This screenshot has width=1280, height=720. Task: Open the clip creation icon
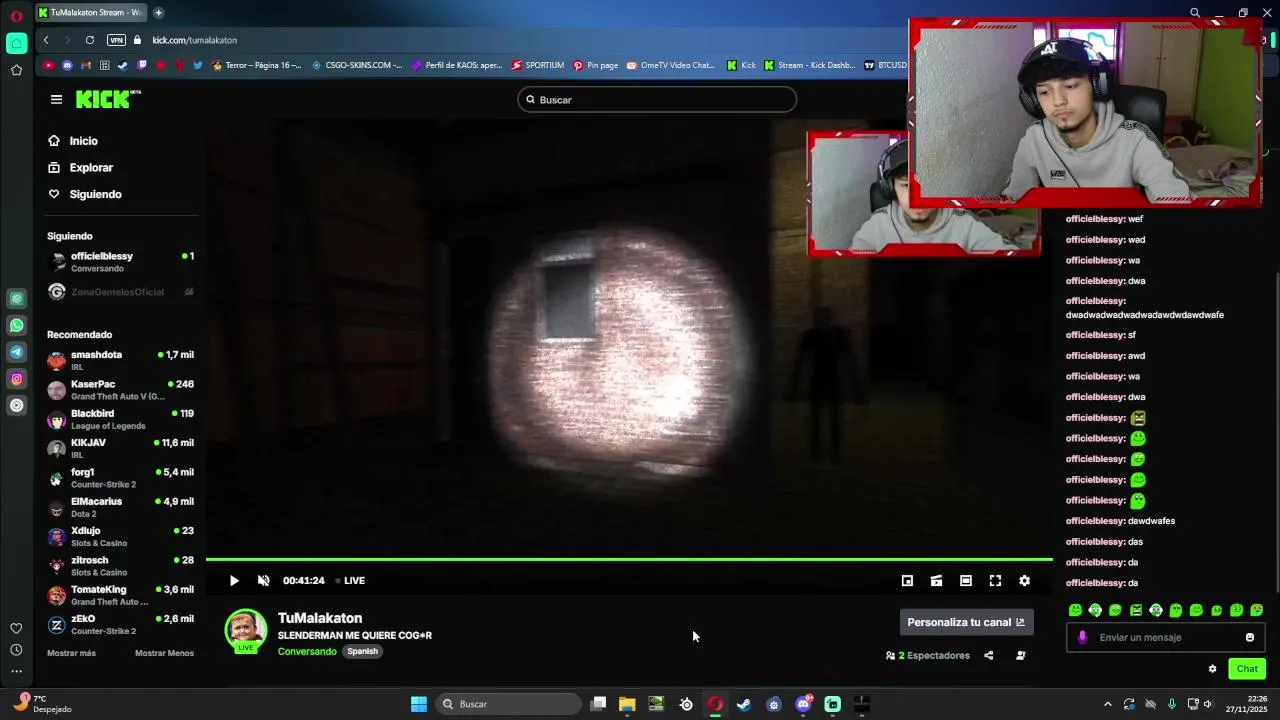coord(936,581)
